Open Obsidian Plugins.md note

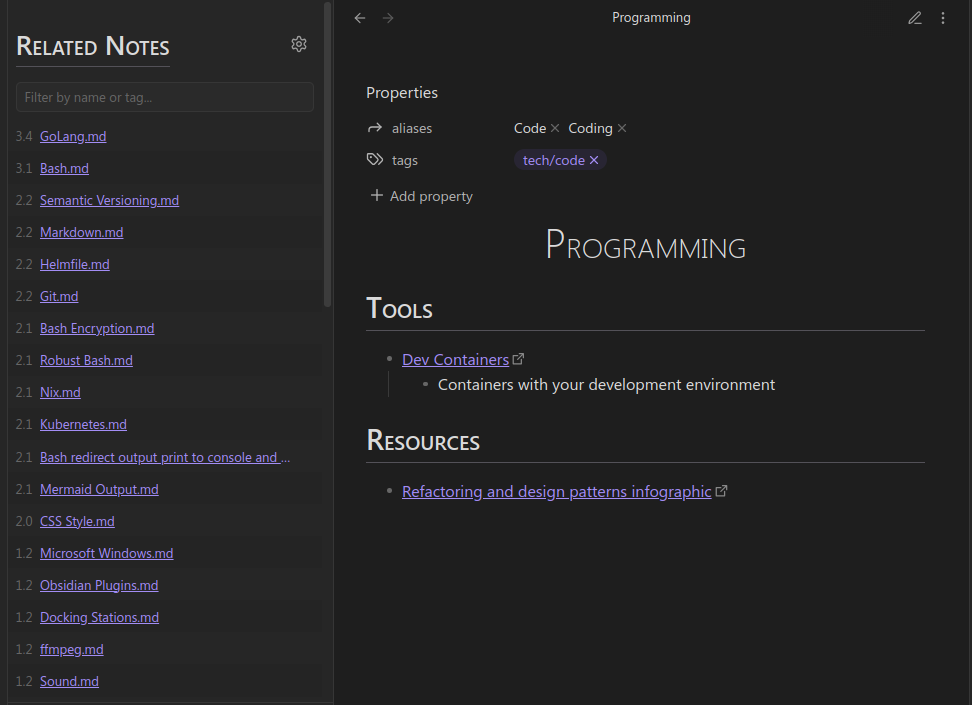(x=99, y=585)
